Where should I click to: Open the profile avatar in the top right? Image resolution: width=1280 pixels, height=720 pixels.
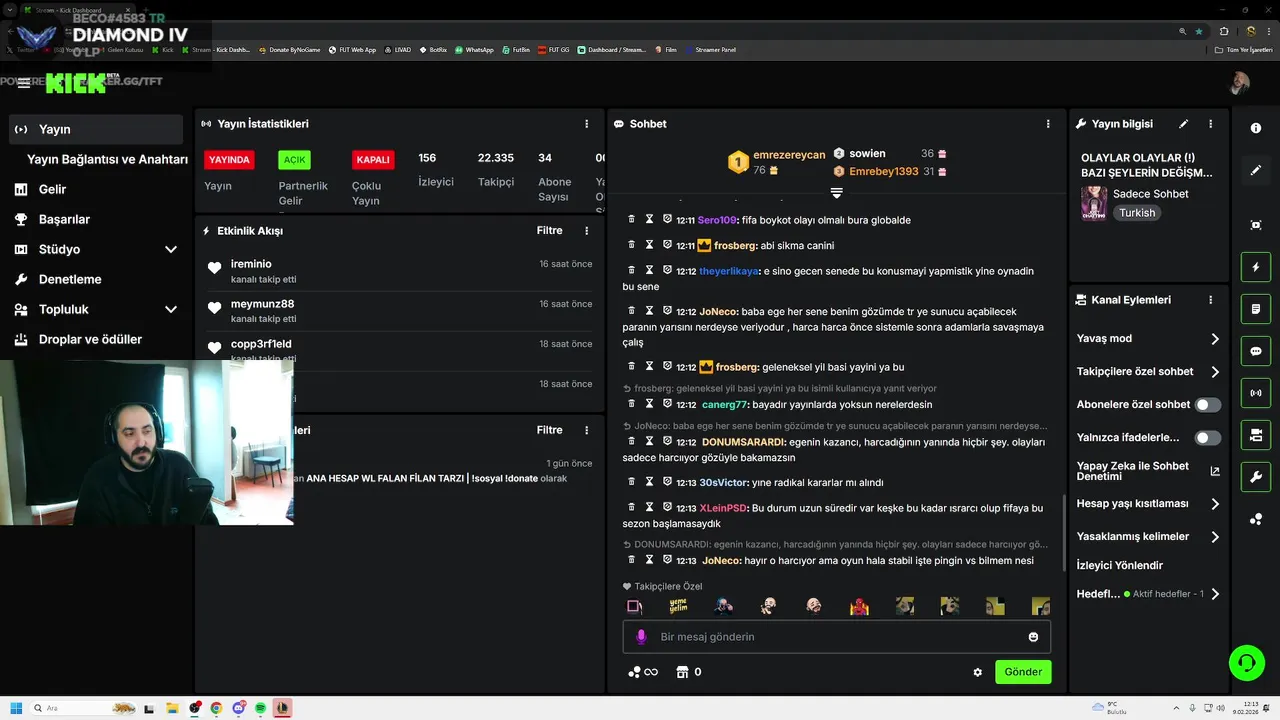point(1240,83)
